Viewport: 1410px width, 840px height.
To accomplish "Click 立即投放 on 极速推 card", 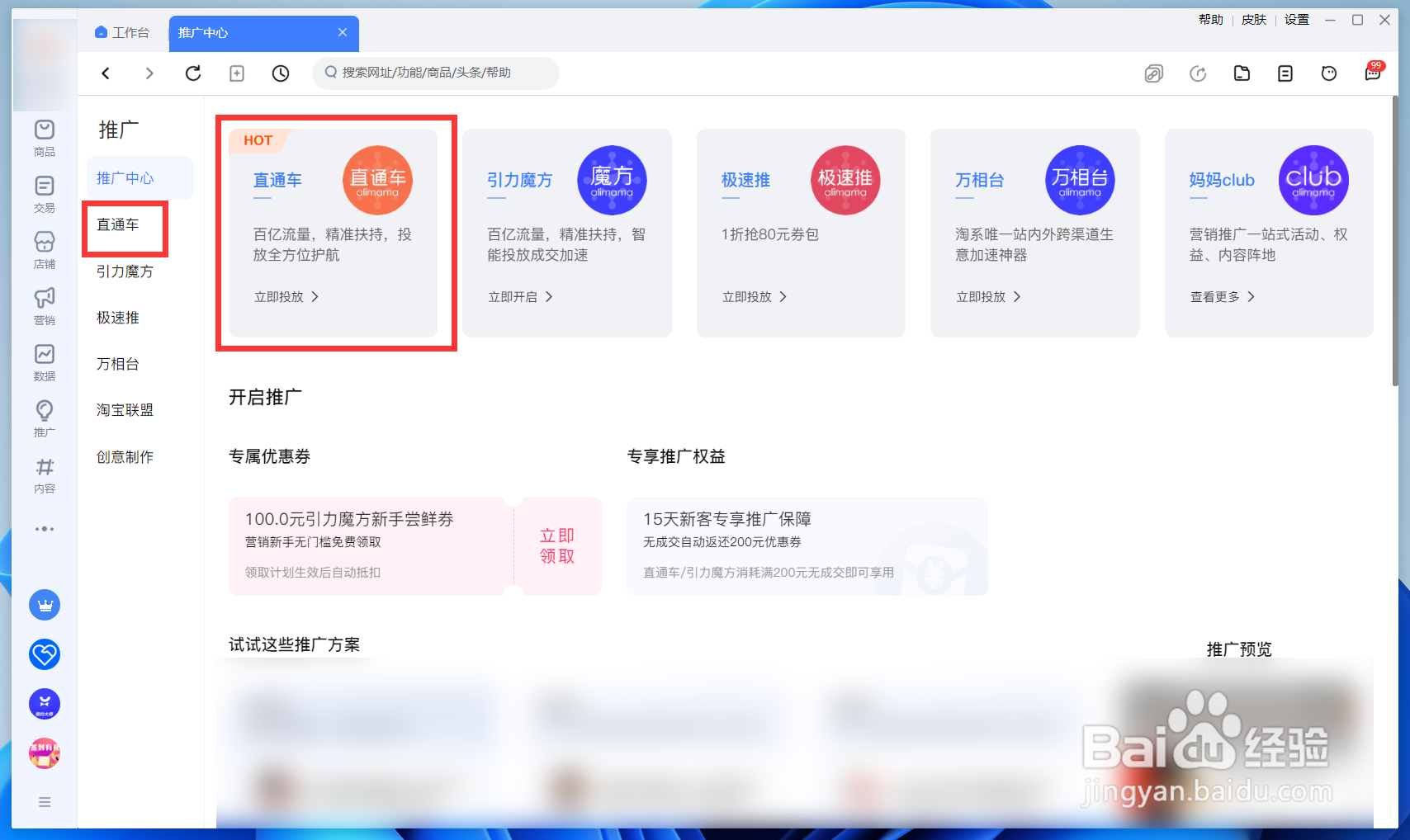I will (755, 297).
